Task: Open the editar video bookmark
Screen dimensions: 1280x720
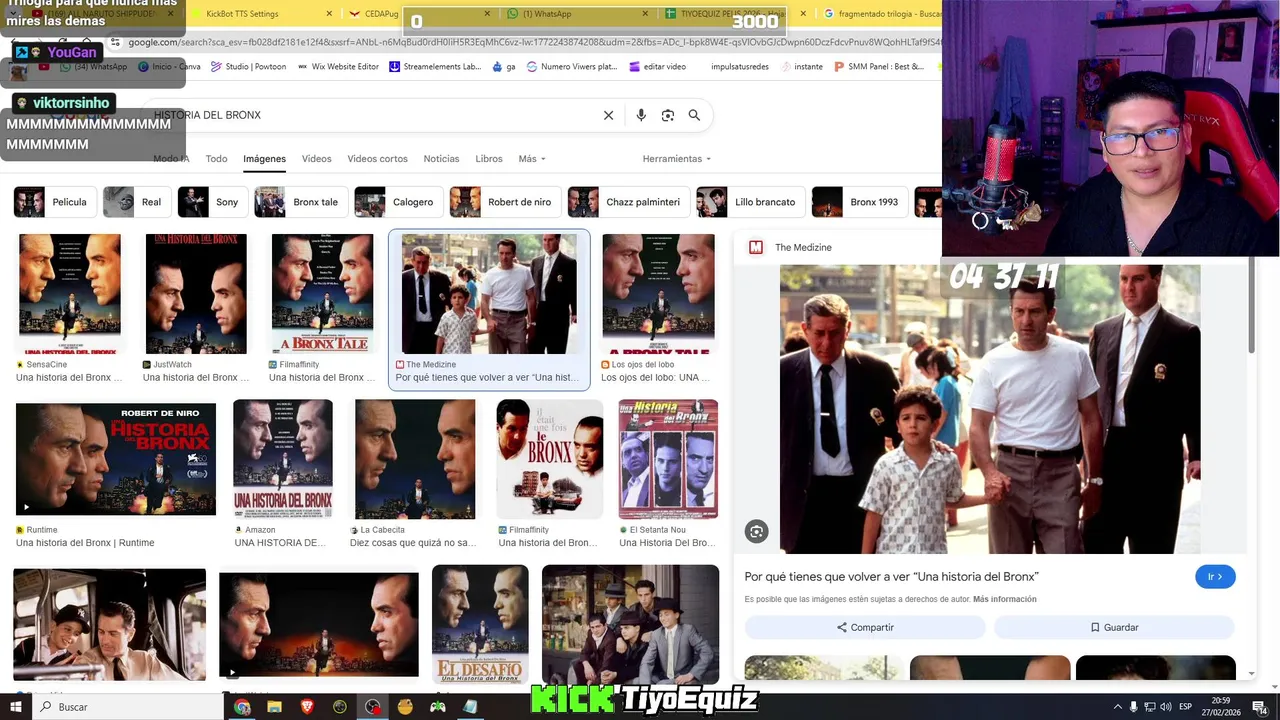Action: [657, 67]
